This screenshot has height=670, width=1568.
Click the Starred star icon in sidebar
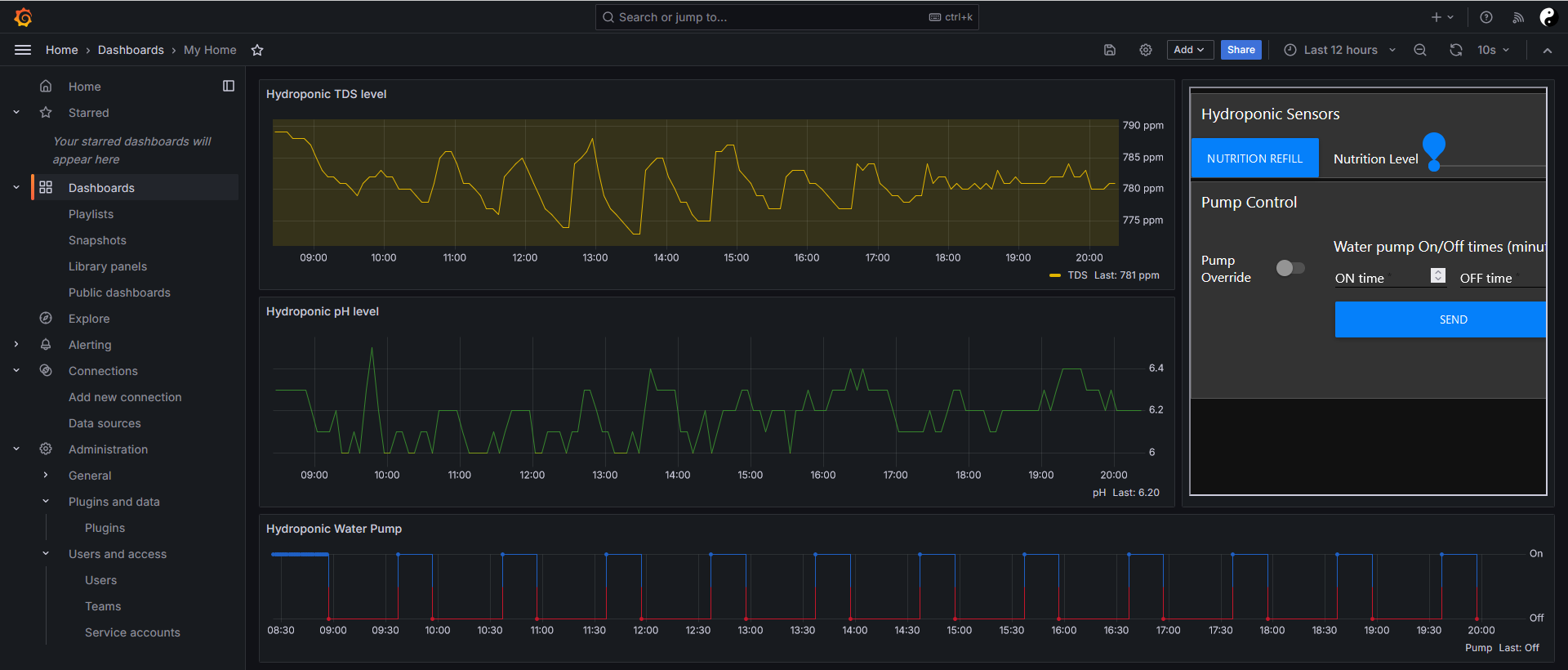tap(46, 112)
